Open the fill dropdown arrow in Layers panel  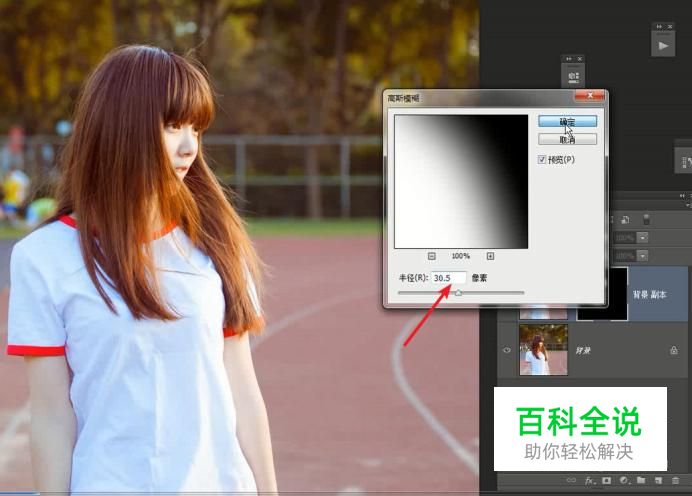click(x=643, y=256)
